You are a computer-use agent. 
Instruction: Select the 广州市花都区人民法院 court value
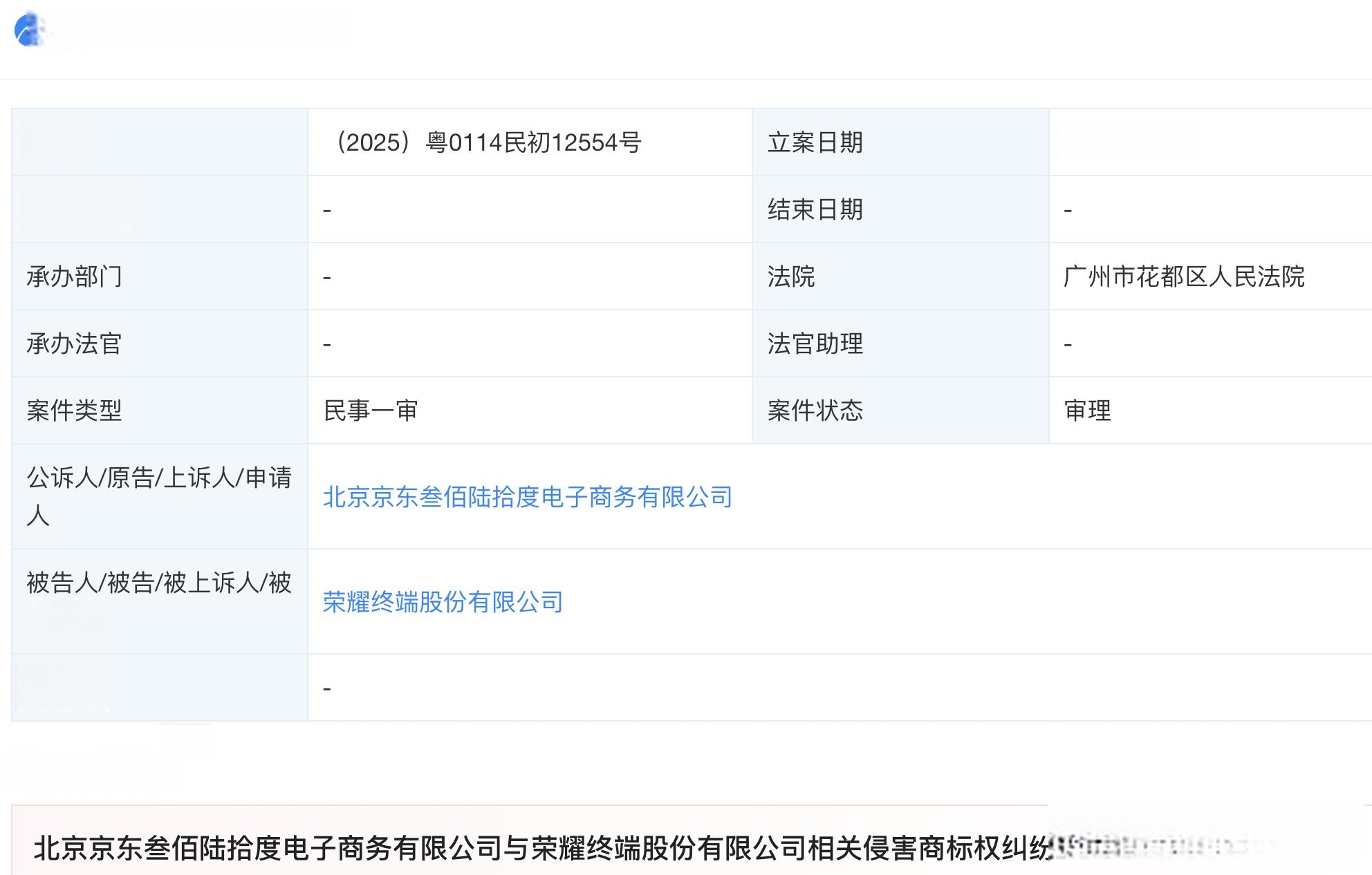[1184, 276]
